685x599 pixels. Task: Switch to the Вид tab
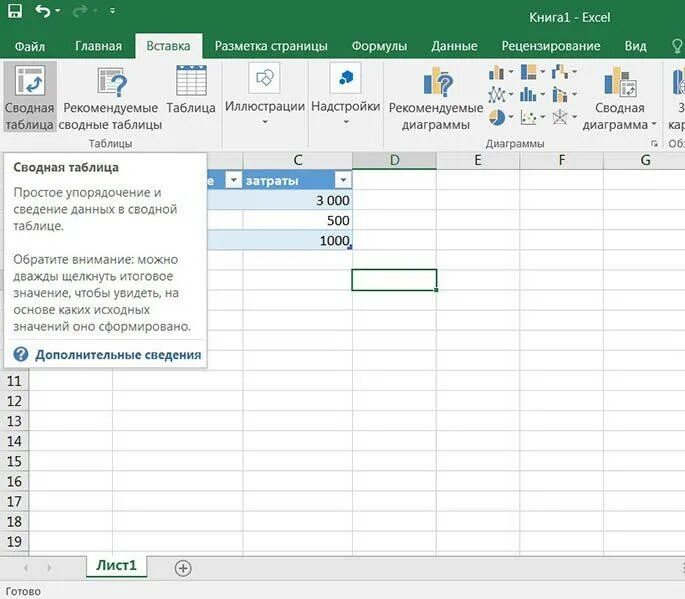(x=635, y=46)
